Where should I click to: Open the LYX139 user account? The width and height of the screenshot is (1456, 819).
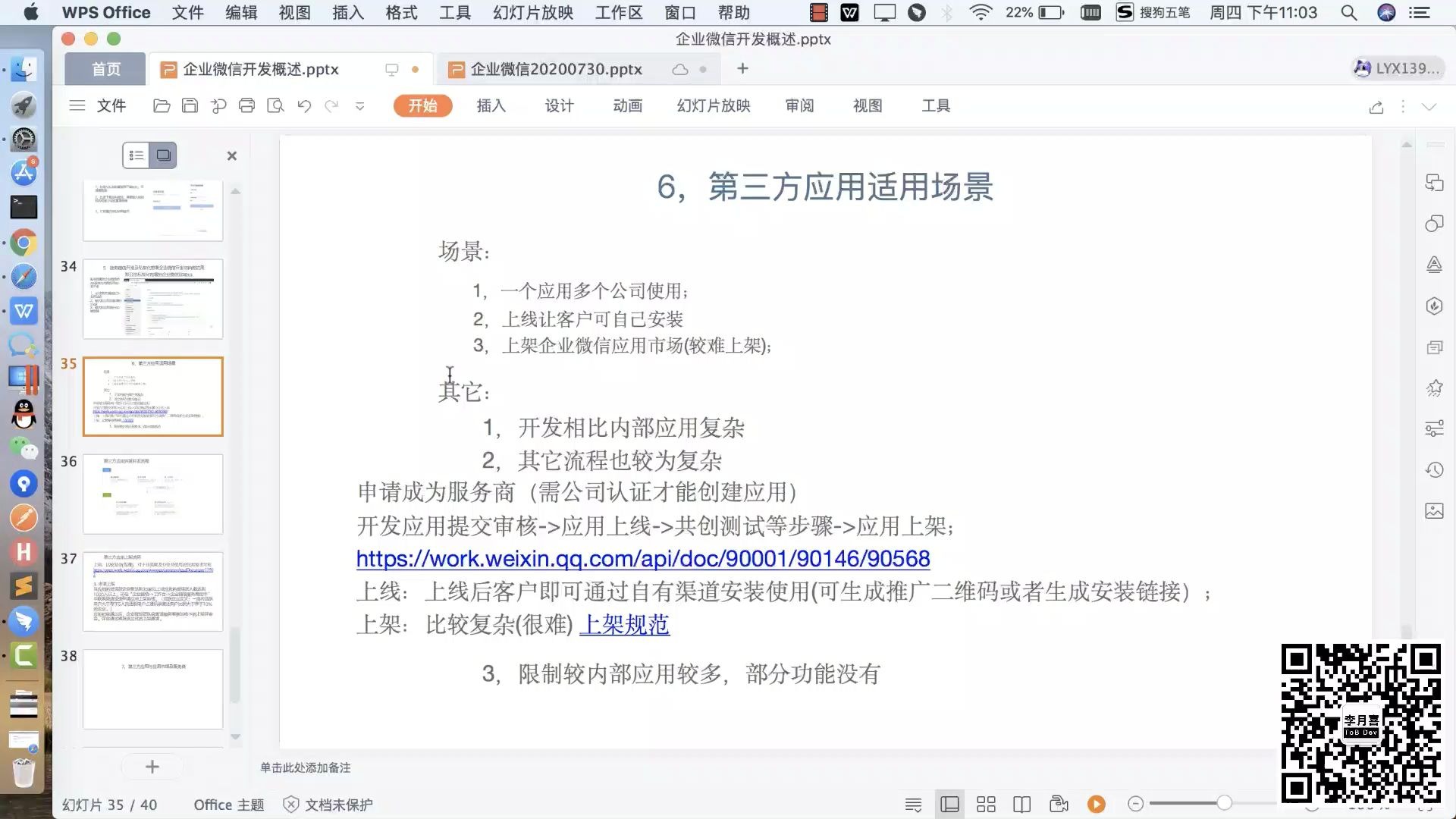tap(1396, 68)
